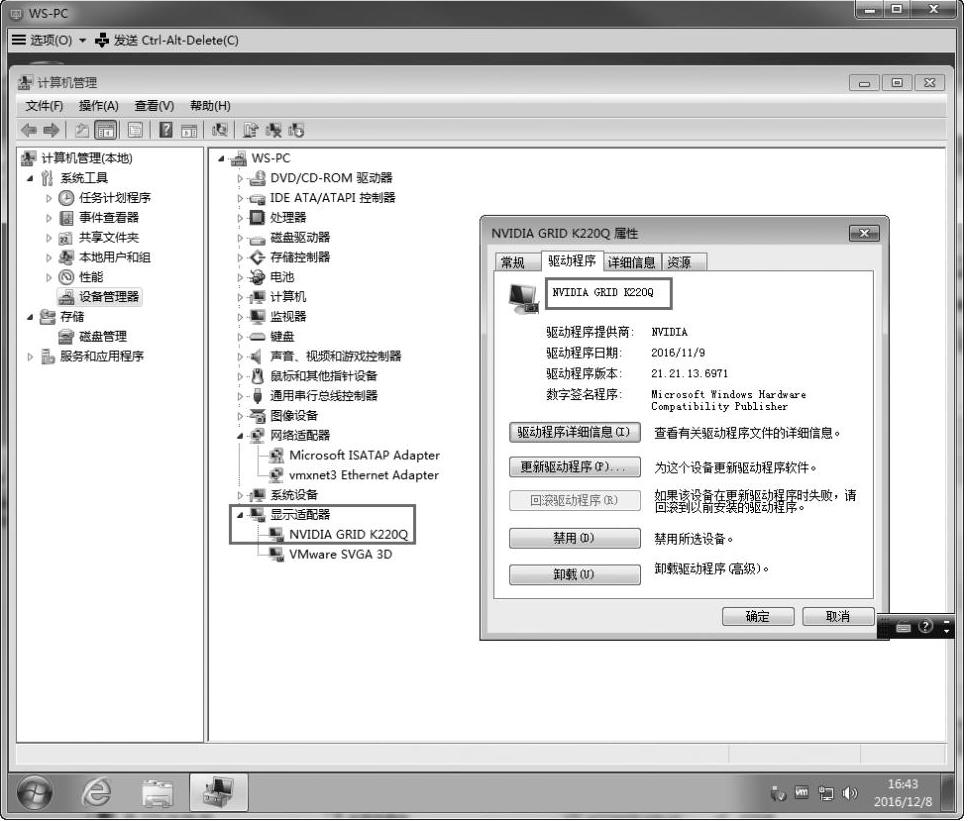Click the 卸载(U) button
Screen dimensions: 971x821
[574, 574]
